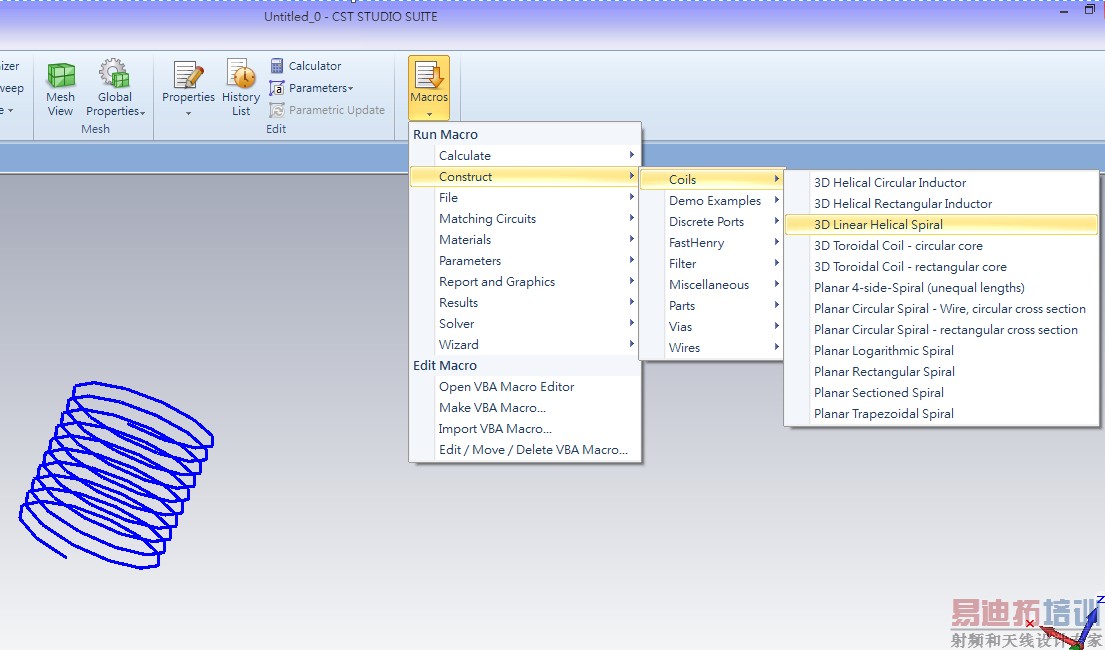Choose Open VBA Macro Editor

point(526,386)
